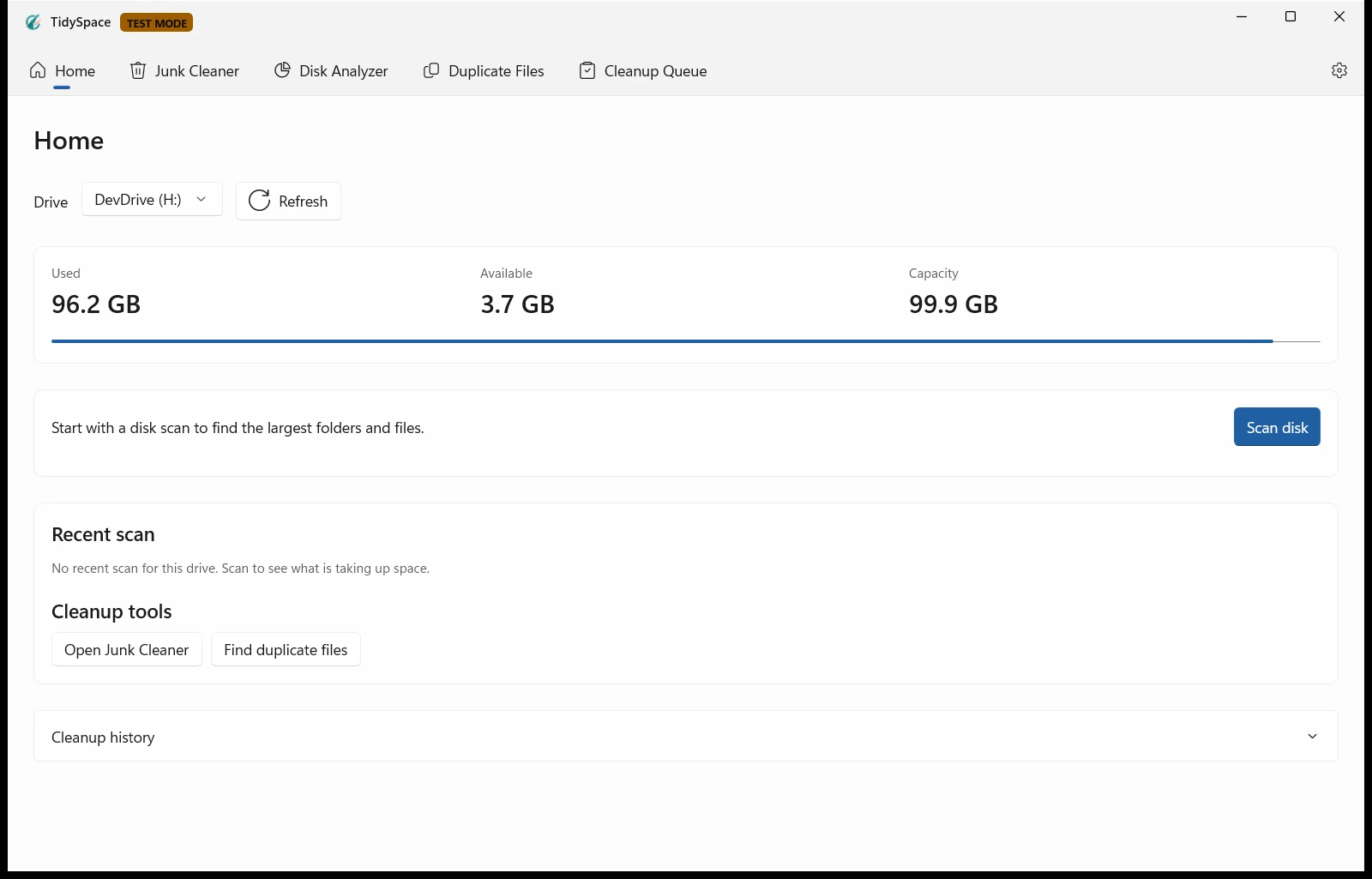The image size is (1372, 879).
Task: Click the circular arrow Refresh icon
Action: (x=259, y=201)
